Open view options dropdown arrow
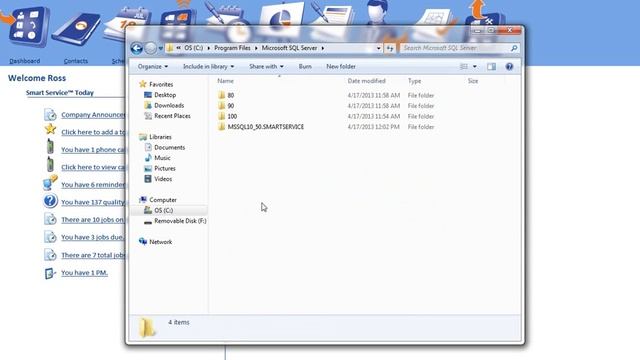Viewport: 640px width, 360px height. (474, 67)
